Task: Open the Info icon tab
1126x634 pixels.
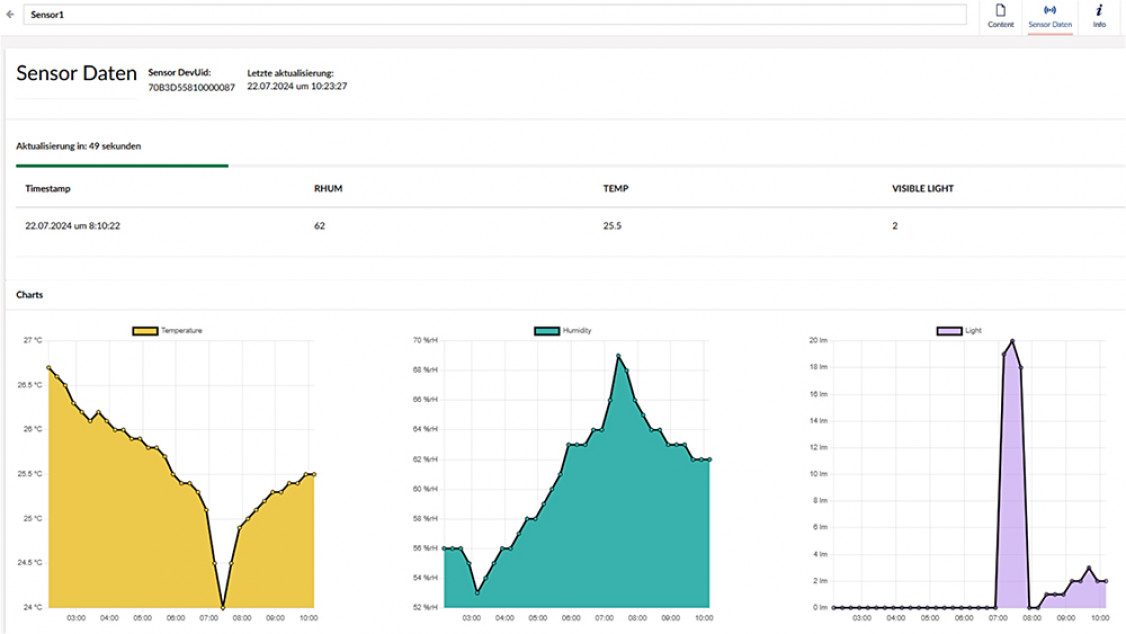Action: pyautogui.click(x=1099, y=16)
